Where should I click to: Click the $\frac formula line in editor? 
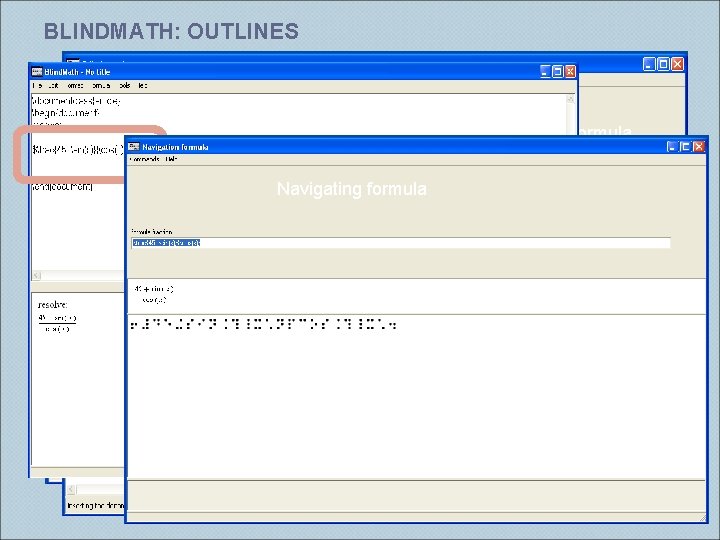coord(78,149)
